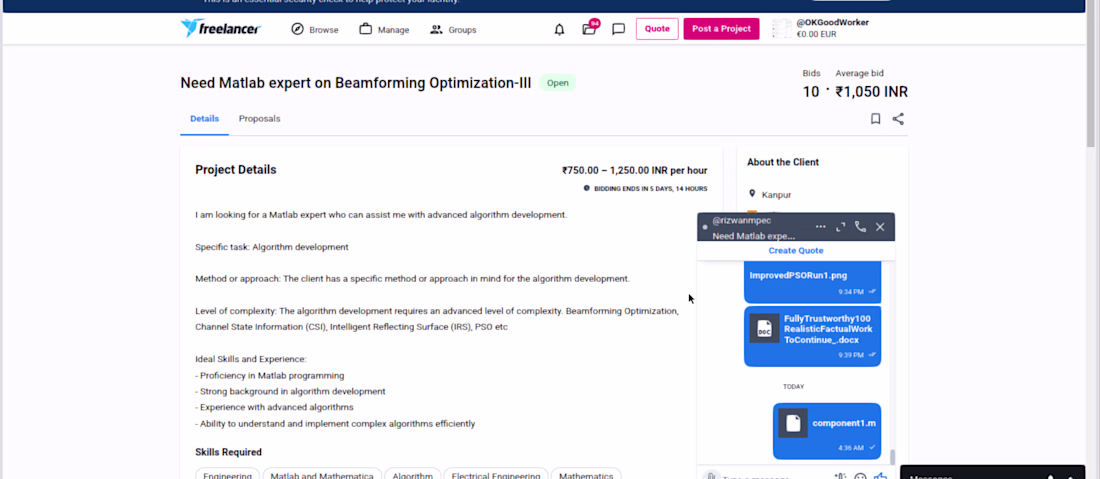Screen dimensions: 1100x479
Task: Click the Algorithm skill tag
Action: [412, 476]
